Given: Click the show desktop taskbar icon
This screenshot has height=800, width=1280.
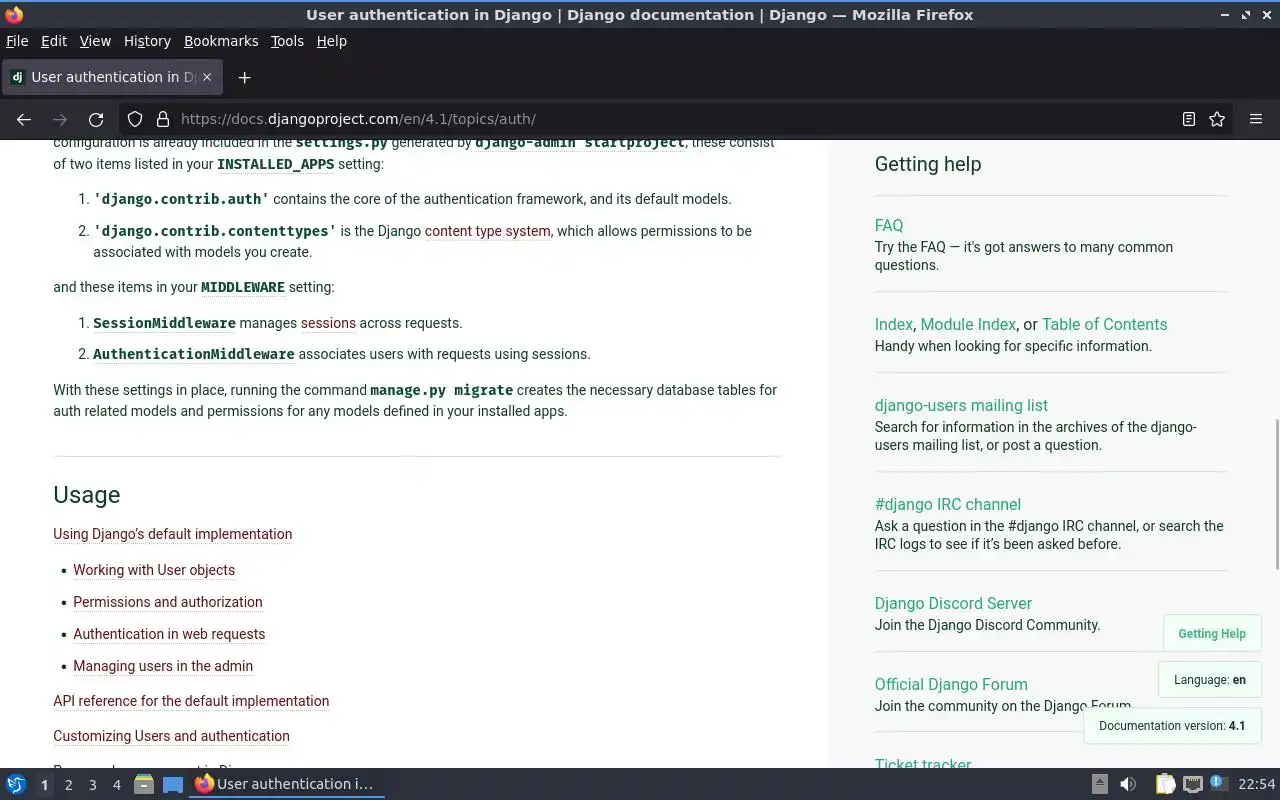Looking at the screenshot, I should click(x=173, y=784).
